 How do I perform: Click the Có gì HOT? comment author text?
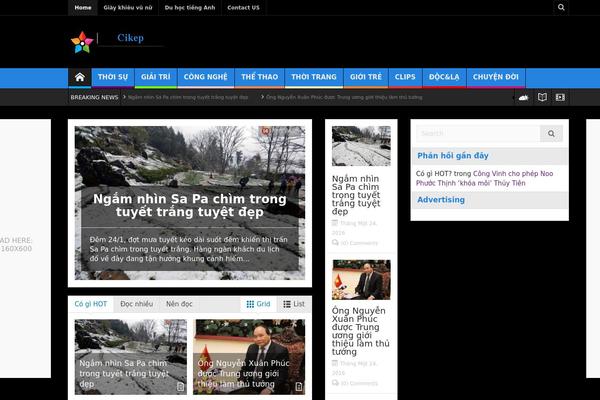coord(434,174)
